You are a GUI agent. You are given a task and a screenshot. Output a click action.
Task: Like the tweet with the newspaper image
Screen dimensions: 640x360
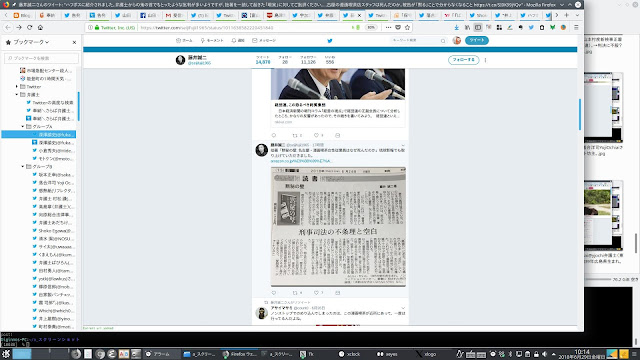pyautogui.click(x=316, y=293)
